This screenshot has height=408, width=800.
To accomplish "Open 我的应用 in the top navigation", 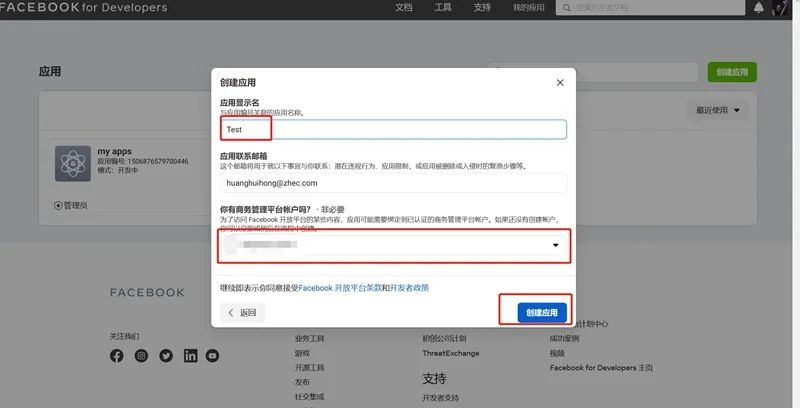I will (529, 8).
